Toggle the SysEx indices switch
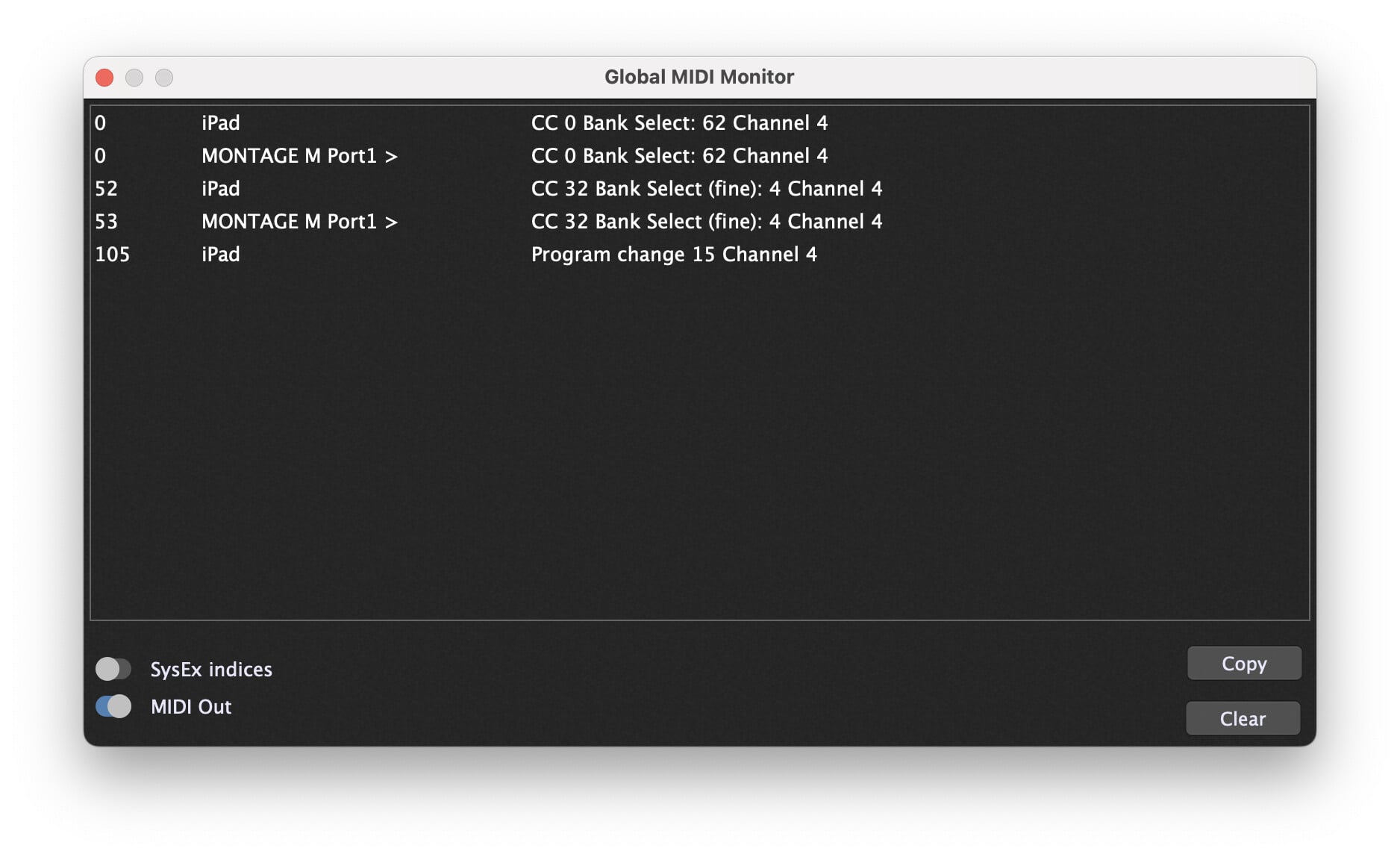 pyautogui.click(x=113, y=669)
